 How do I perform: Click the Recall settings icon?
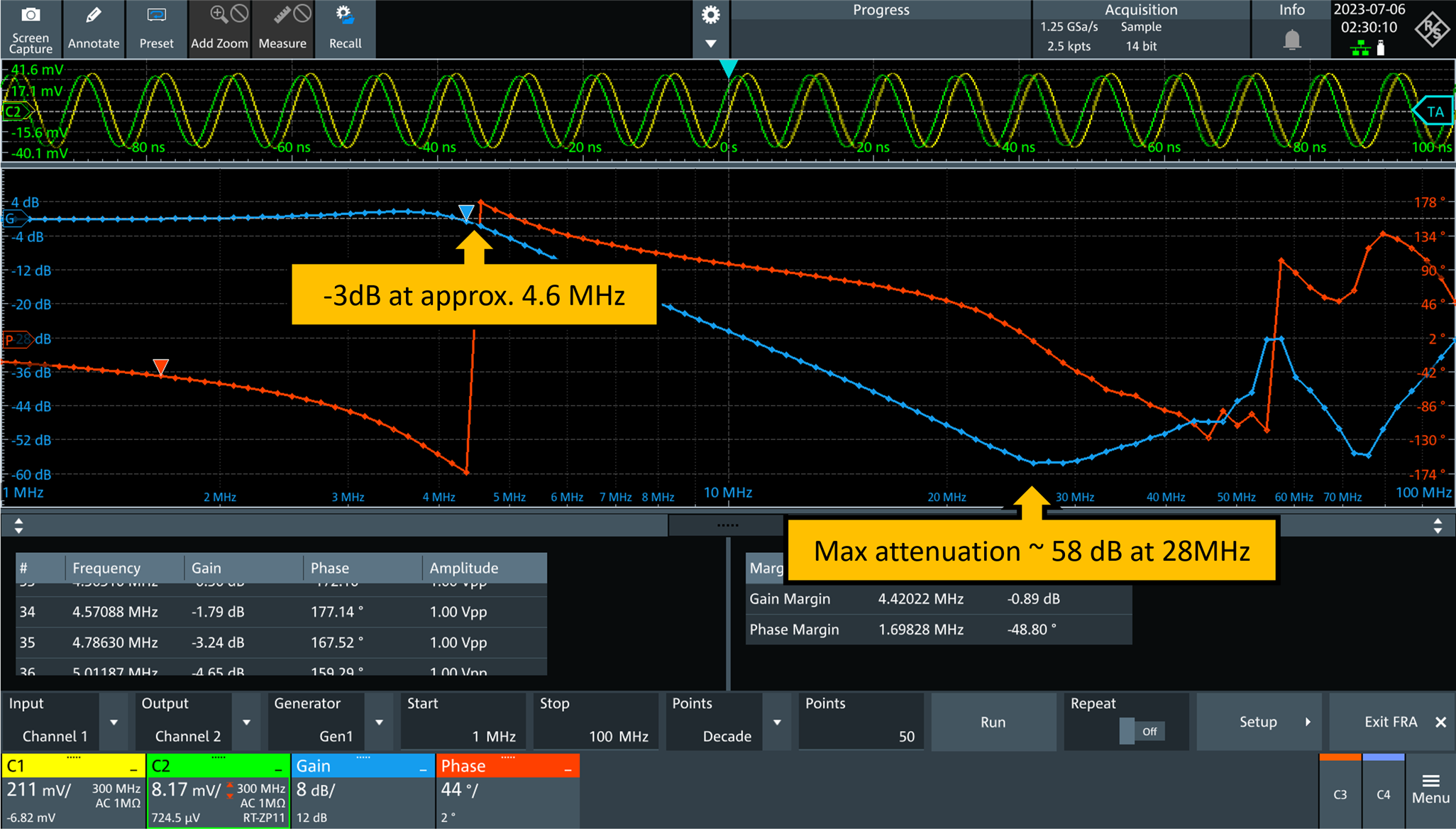tap(345, 16)
